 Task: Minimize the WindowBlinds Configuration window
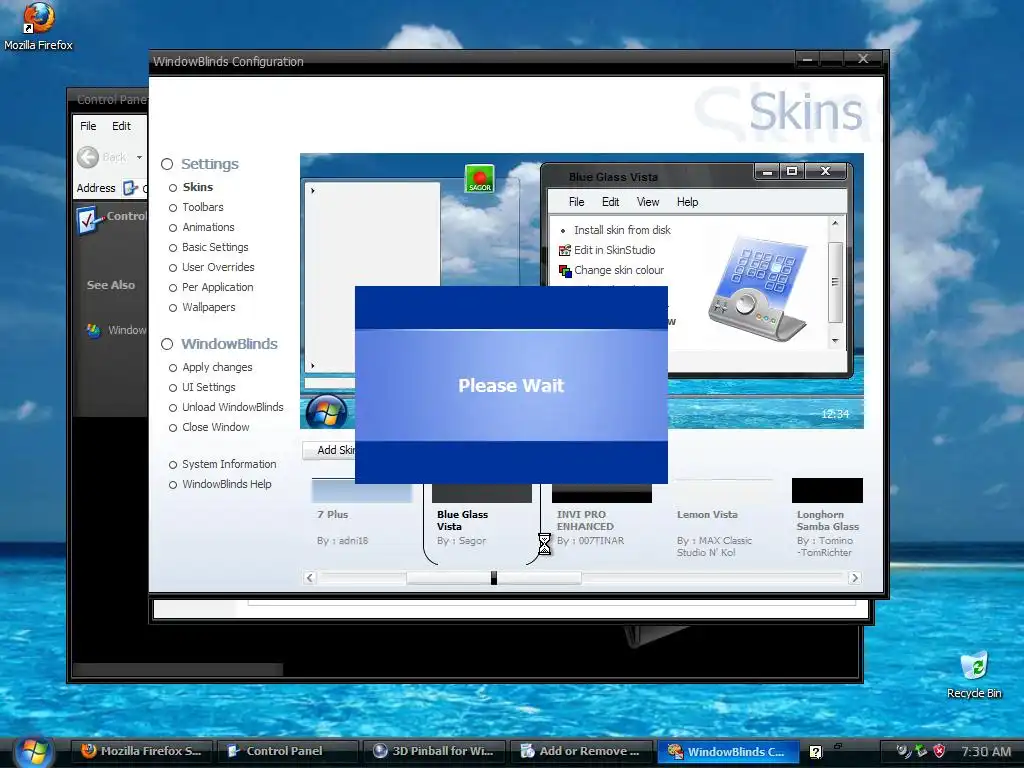[807, 59]
